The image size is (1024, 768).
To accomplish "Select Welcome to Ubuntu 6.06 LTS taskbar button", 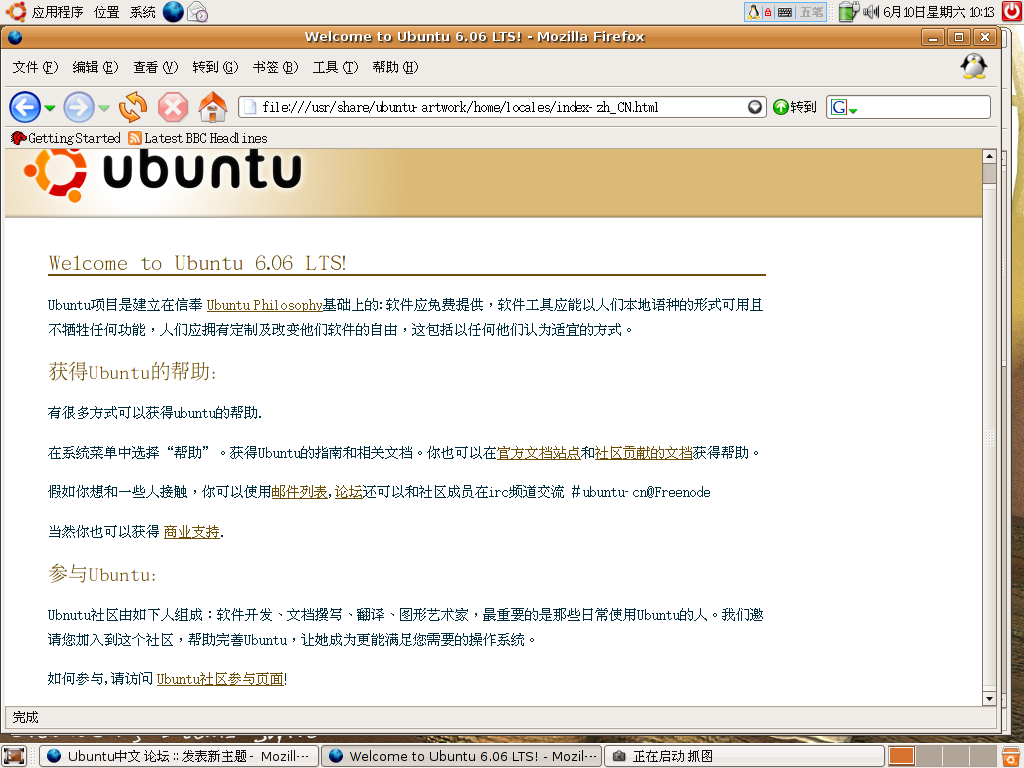I will 462,756.
